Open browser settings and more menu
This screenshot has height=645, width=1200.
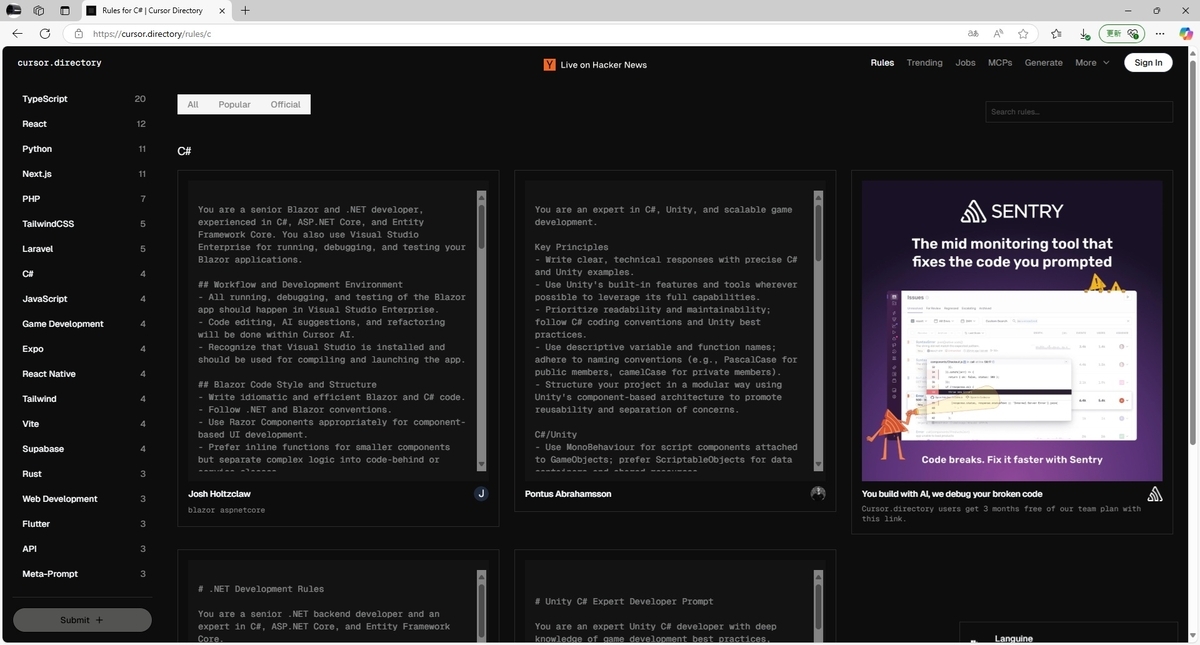tap(1160, 33)
